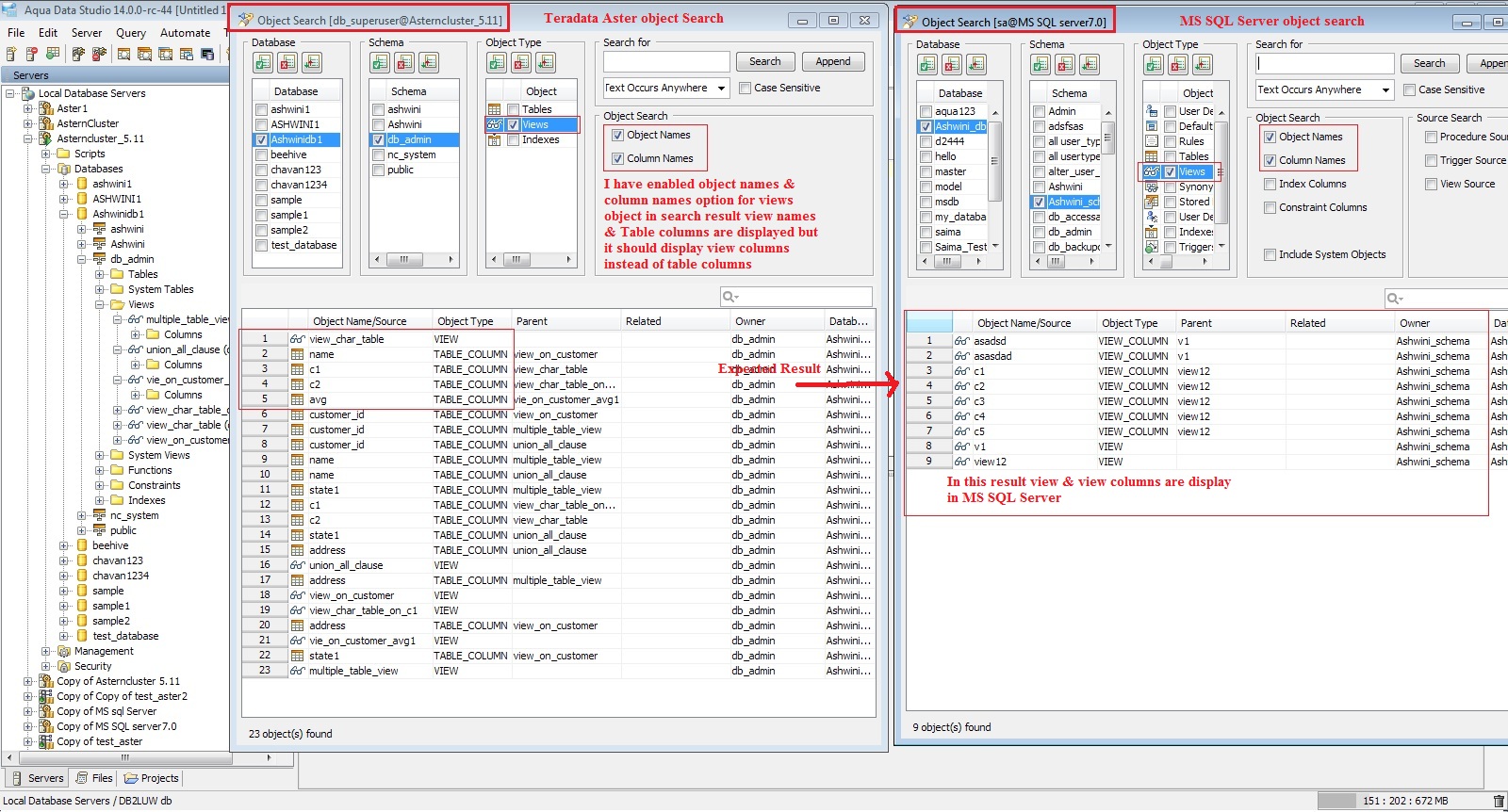Enable Include System Objects checkbox
Image resolution: width=1508 pixels, height=812 pixels.
point(1270,254)
